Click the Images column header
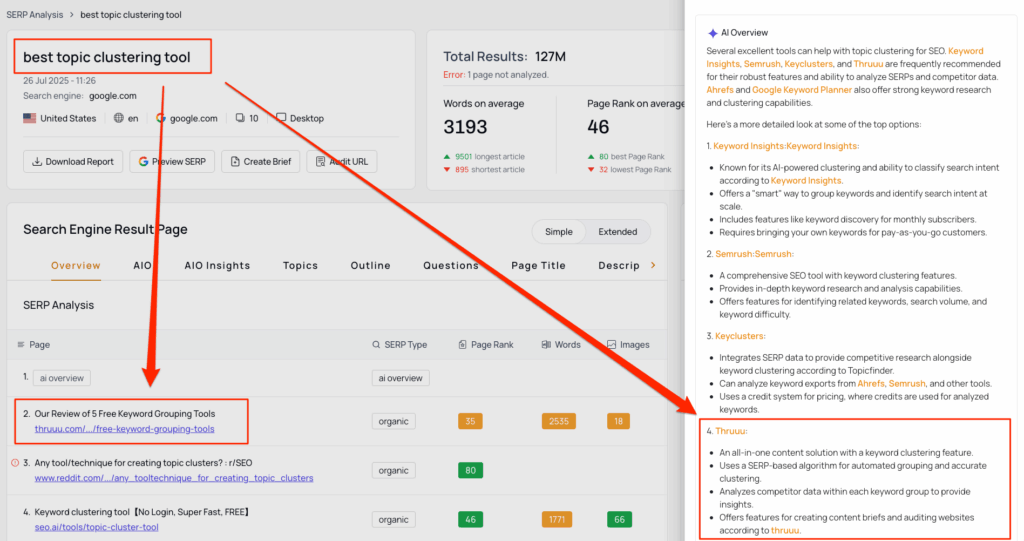Screen dimensions: 1024x541 click(x=628, y=344)
